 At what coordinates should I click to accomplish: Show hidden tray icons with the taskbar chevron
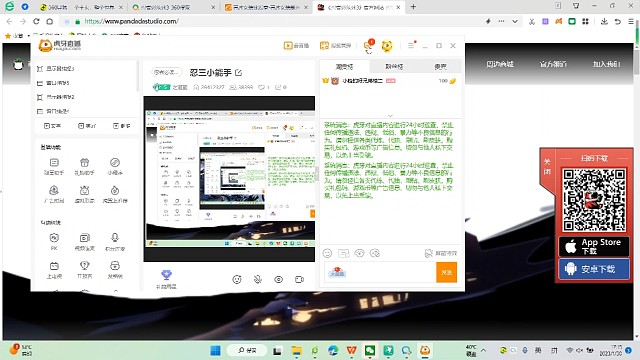[x=484, y=350]
